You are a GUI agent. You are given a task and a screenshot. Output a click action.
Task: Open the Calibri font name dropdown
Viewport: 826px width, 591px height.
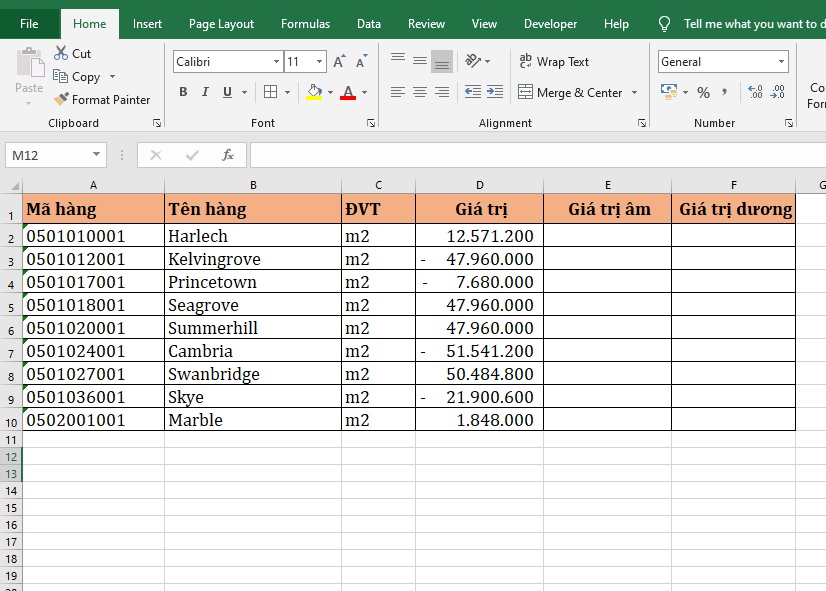point(276,62)
